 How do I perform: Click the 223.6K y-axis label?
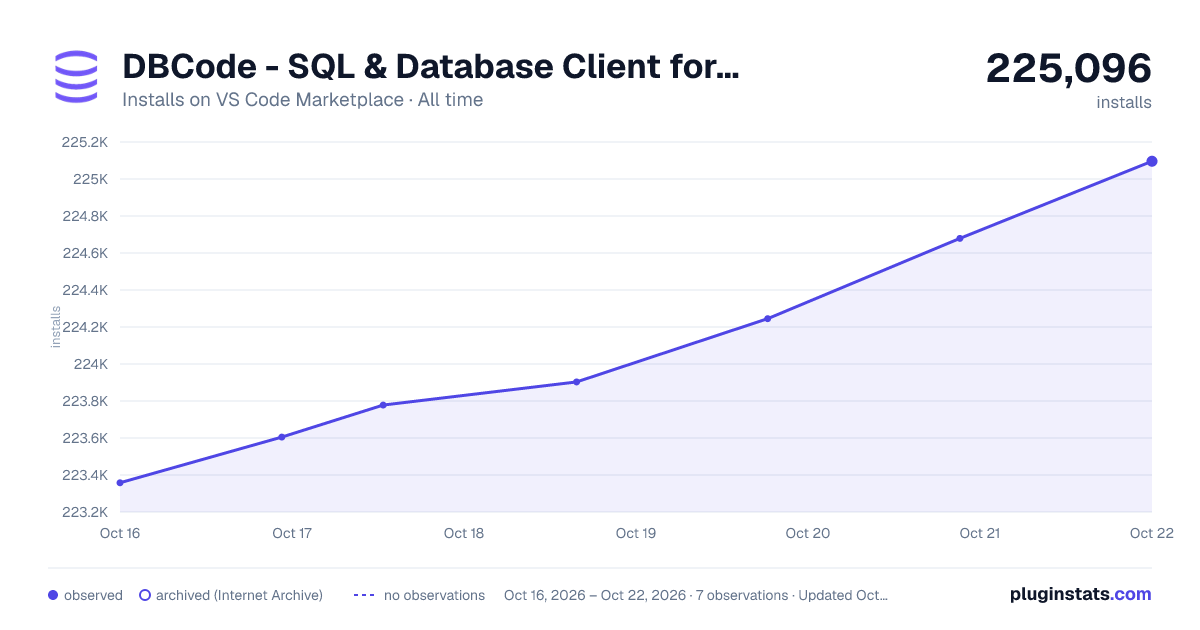84,438
